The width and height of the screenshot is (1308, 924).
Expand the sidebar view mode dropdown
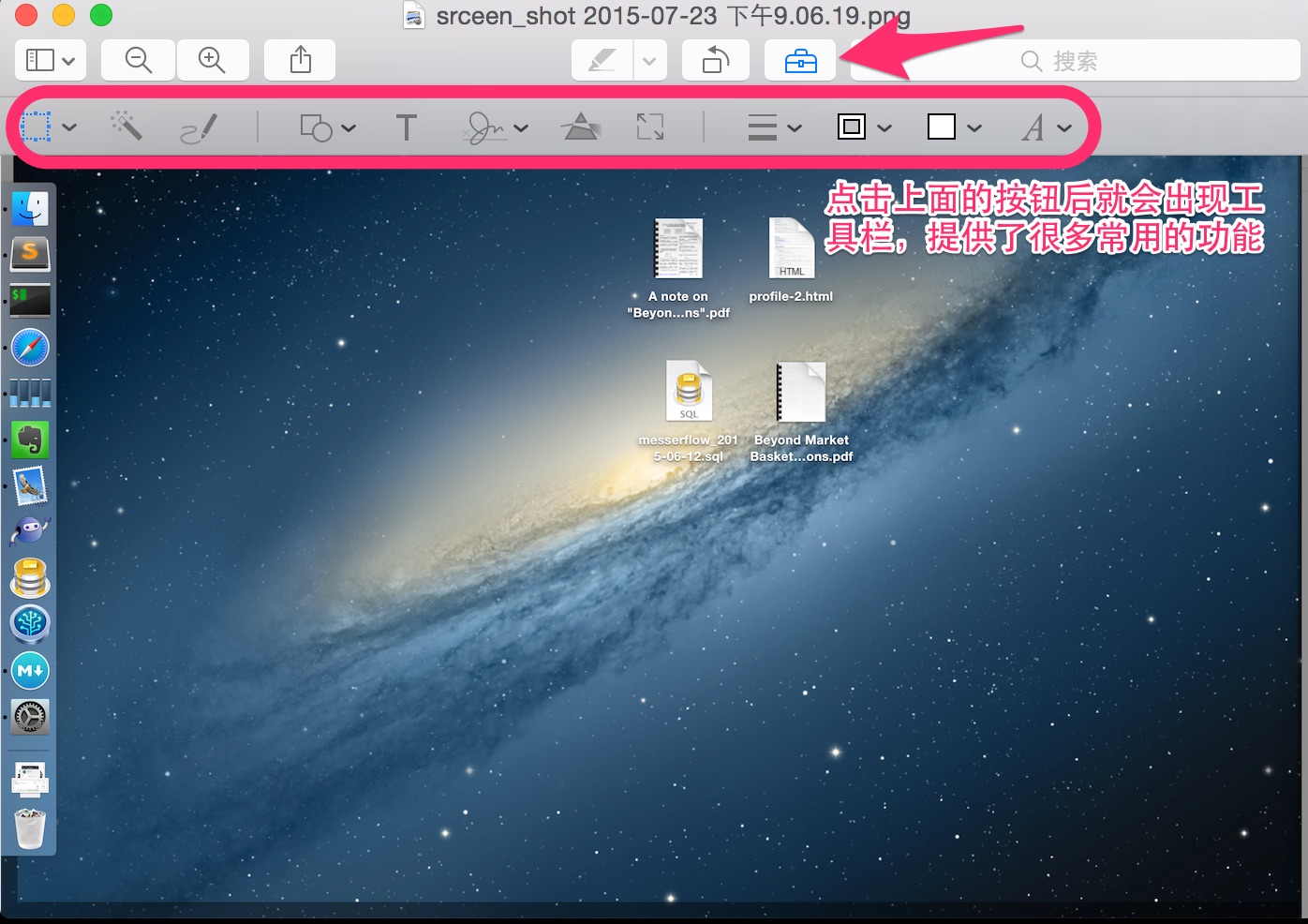coord(51,61)
